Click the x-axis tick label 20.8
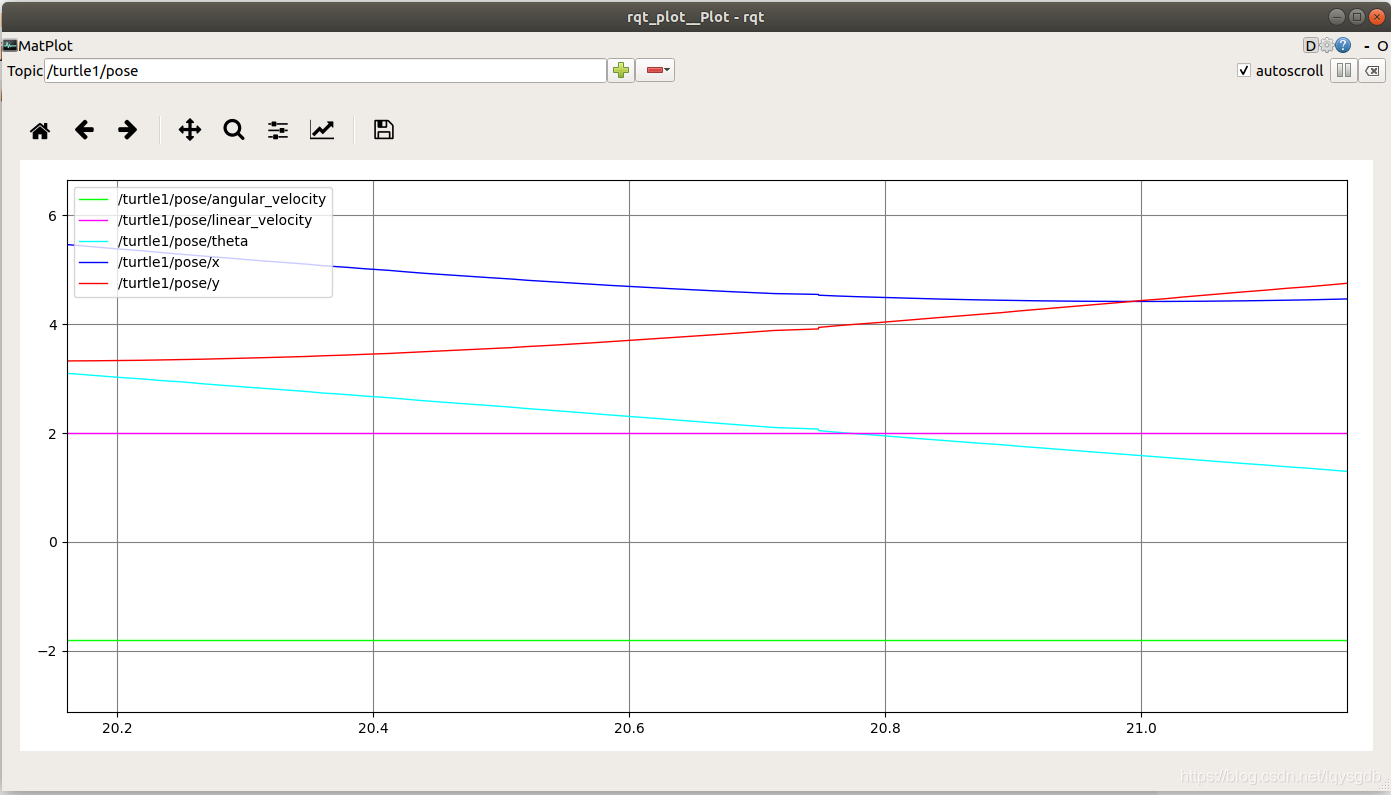This screenshot has width=1391, height=795. pos(885,728)
